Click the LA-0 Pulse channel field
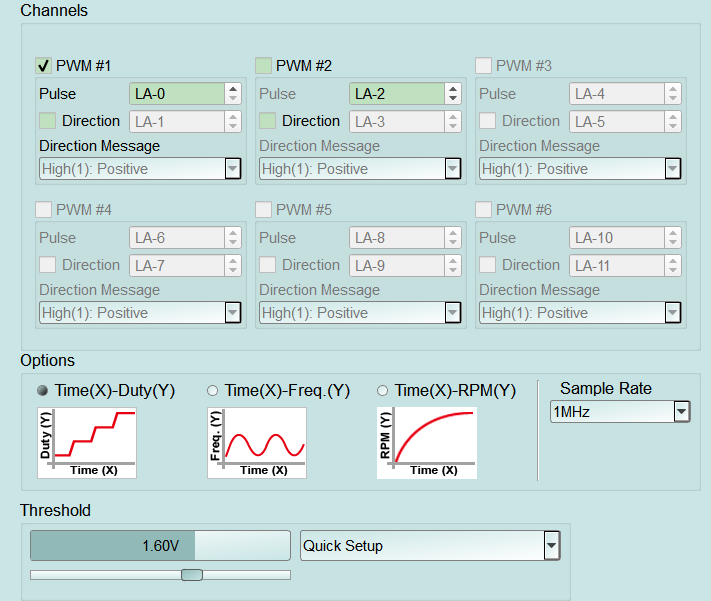Screen dimensions: 711x601 pos(177,94)
